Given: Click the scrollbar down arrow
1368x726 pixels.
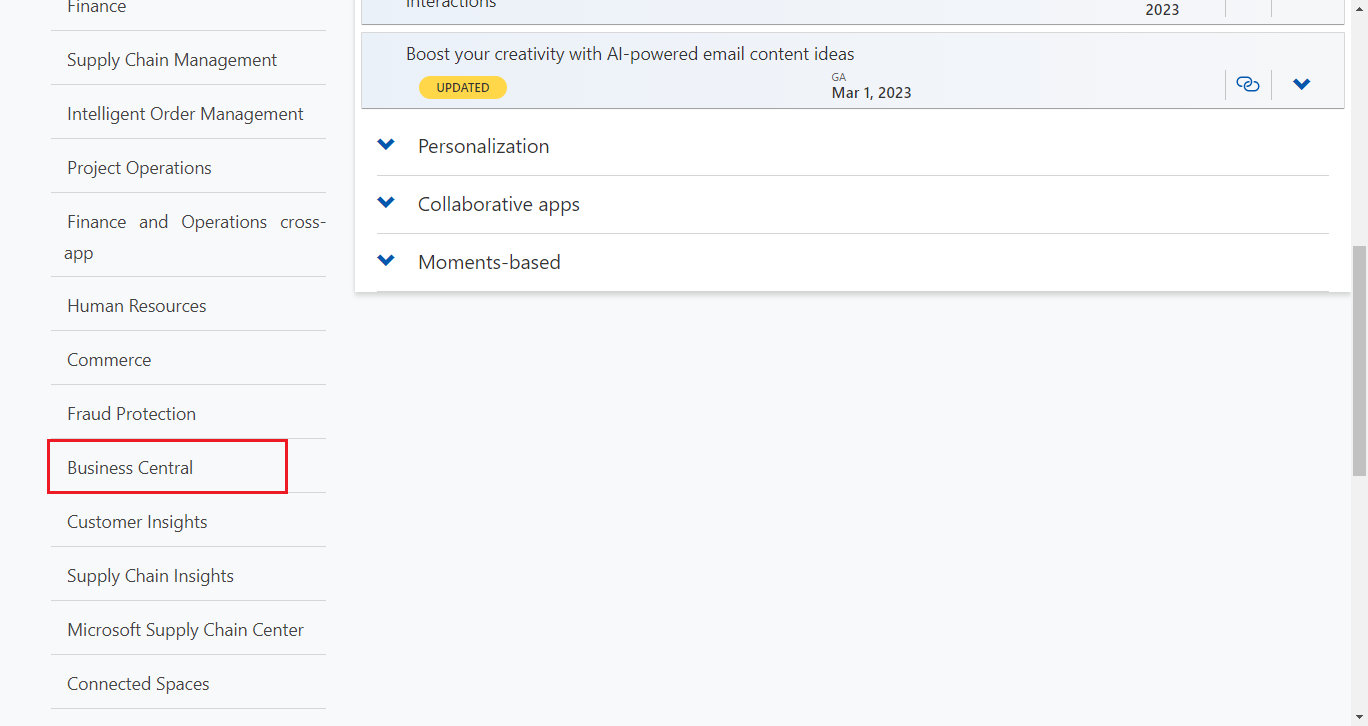Looking at the screenshot, I should [1359, 717].
